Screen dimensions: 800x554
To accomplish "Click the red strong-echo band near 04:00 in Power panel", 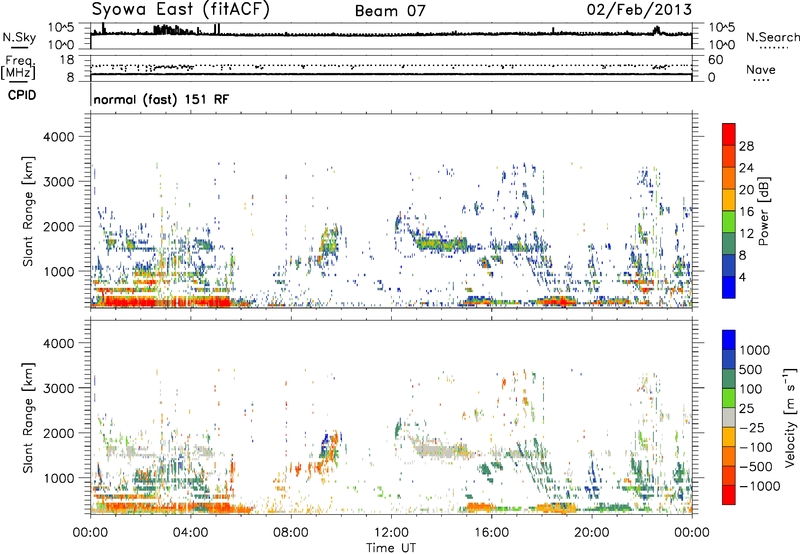I will click(x=168, y=301).
